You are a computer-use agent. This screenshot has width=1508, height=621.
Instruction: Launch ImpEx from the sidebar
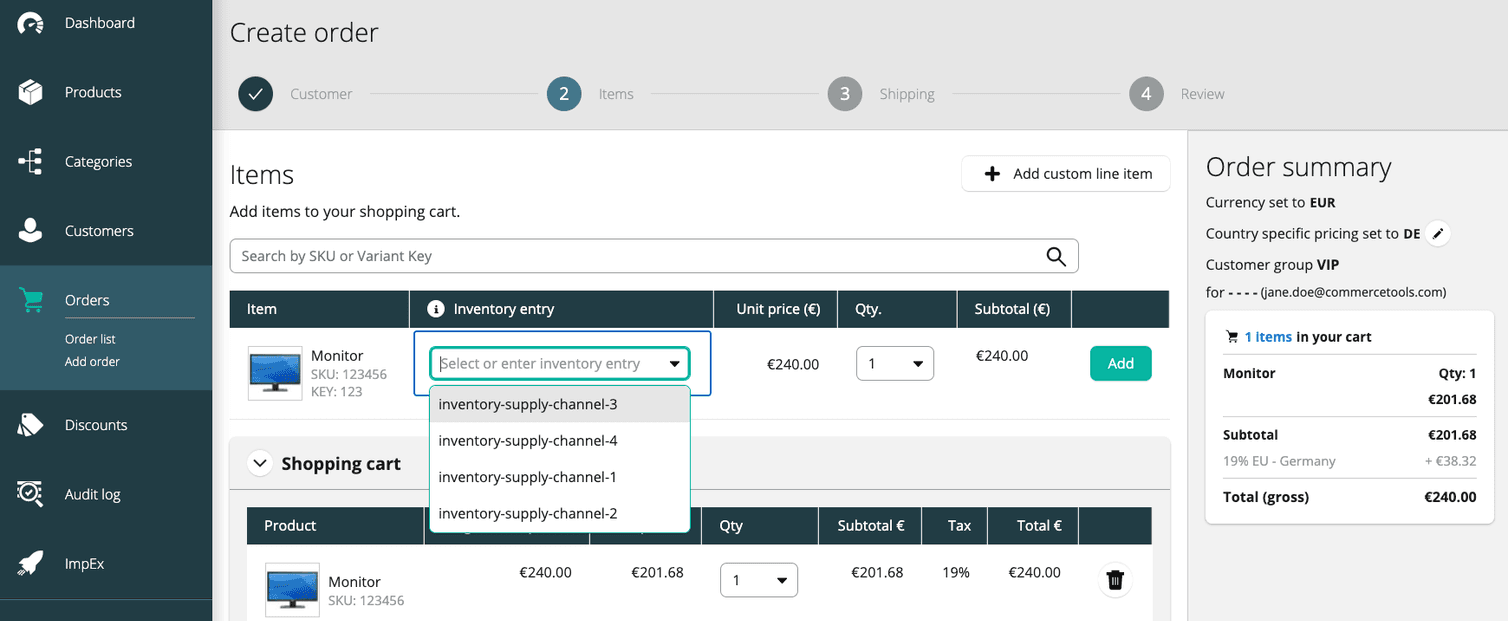click(30, 563)
